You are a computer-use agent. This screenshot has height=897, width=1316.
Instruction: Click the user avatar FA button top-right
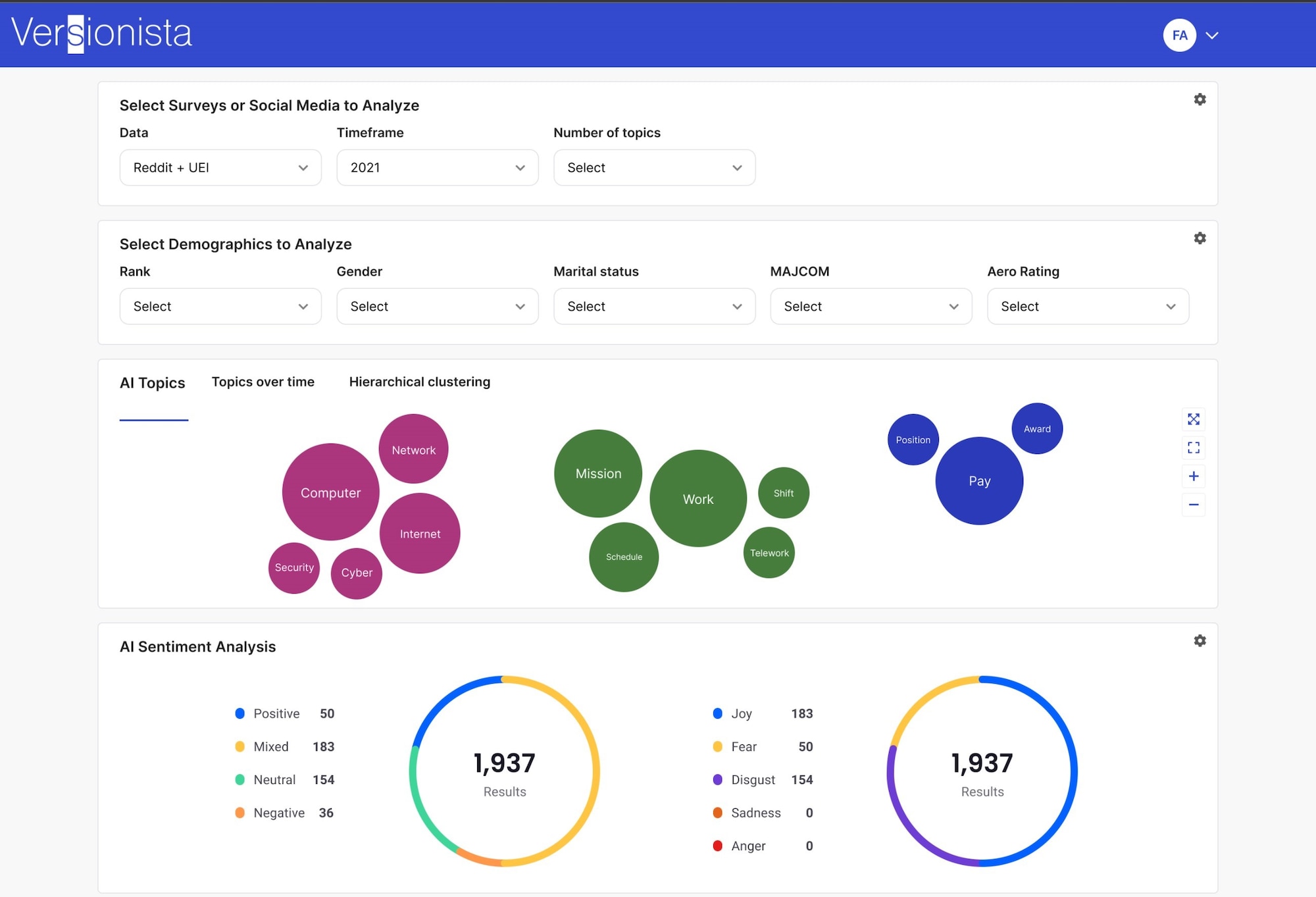pos(1180,35)
